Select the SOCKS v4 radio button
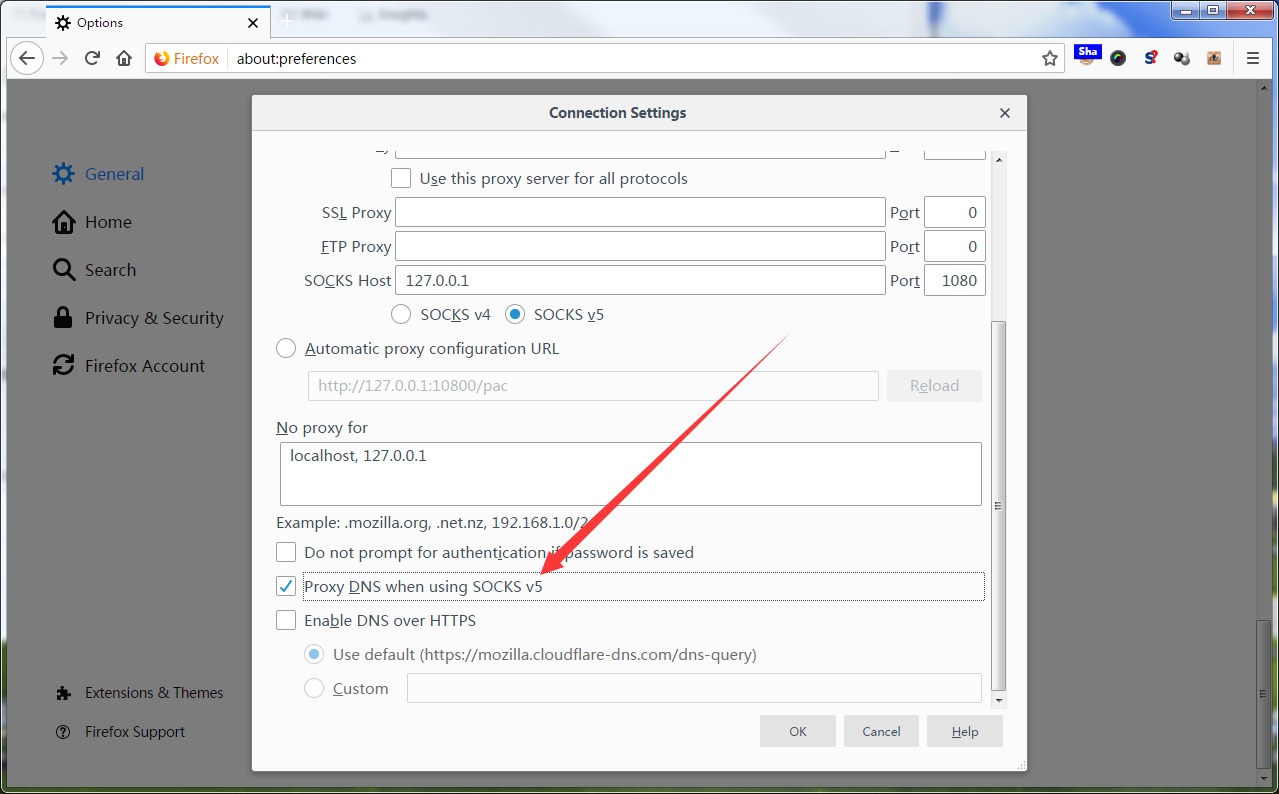1279x794 pixels. point(401,314)
